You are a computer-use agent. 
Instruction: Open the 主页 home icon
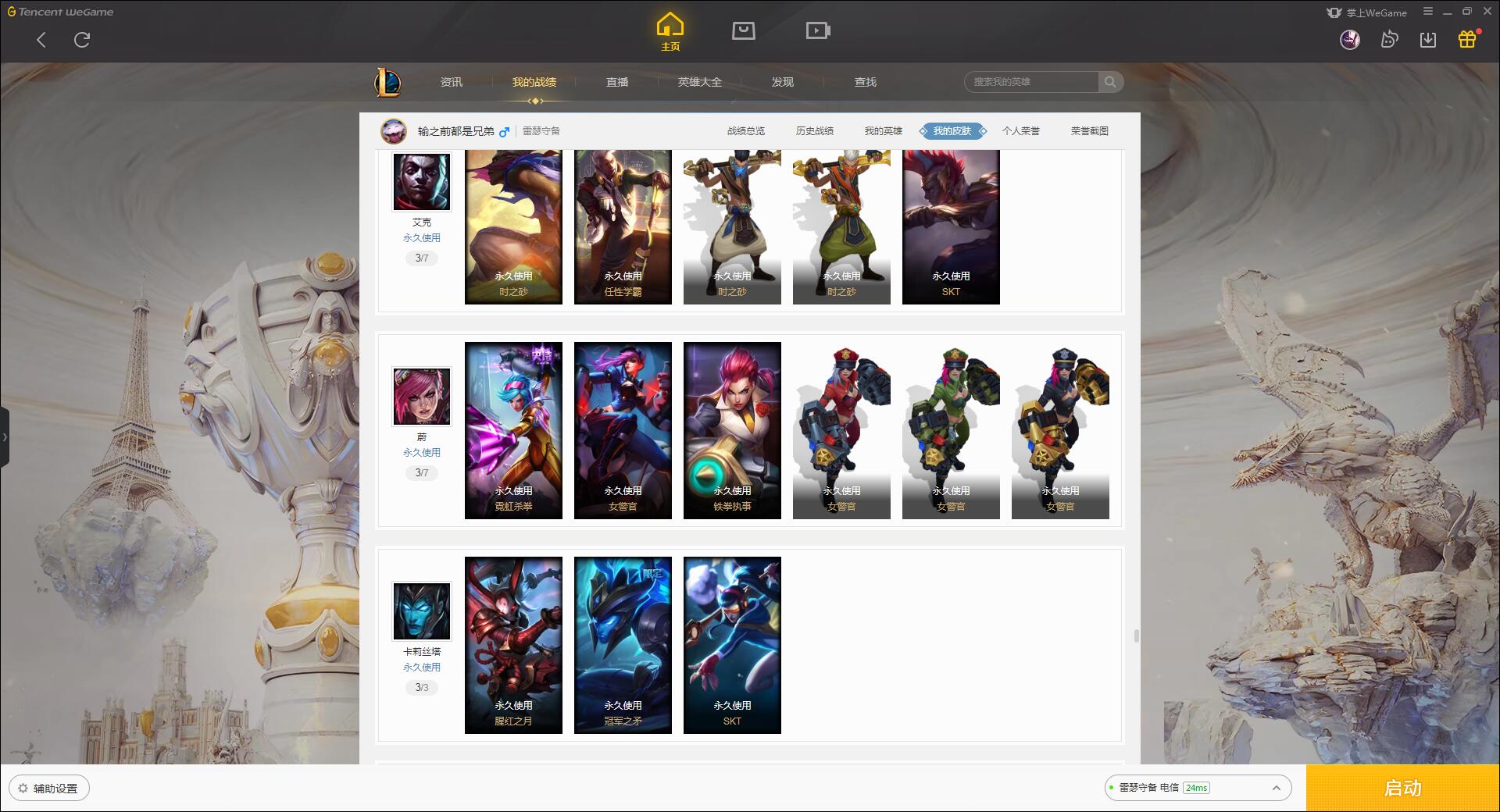[x=670, y=31]
